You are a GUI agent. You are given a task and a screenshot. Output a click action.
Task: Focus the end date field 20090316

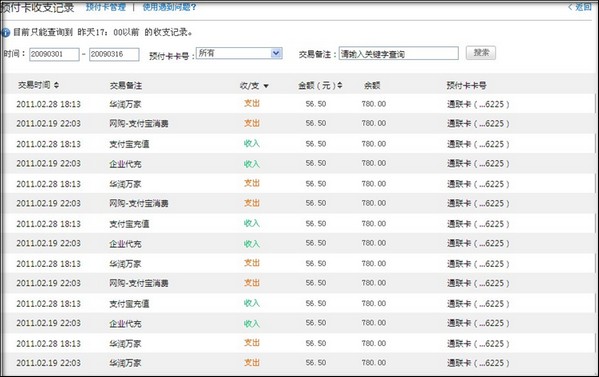point(114,54)
